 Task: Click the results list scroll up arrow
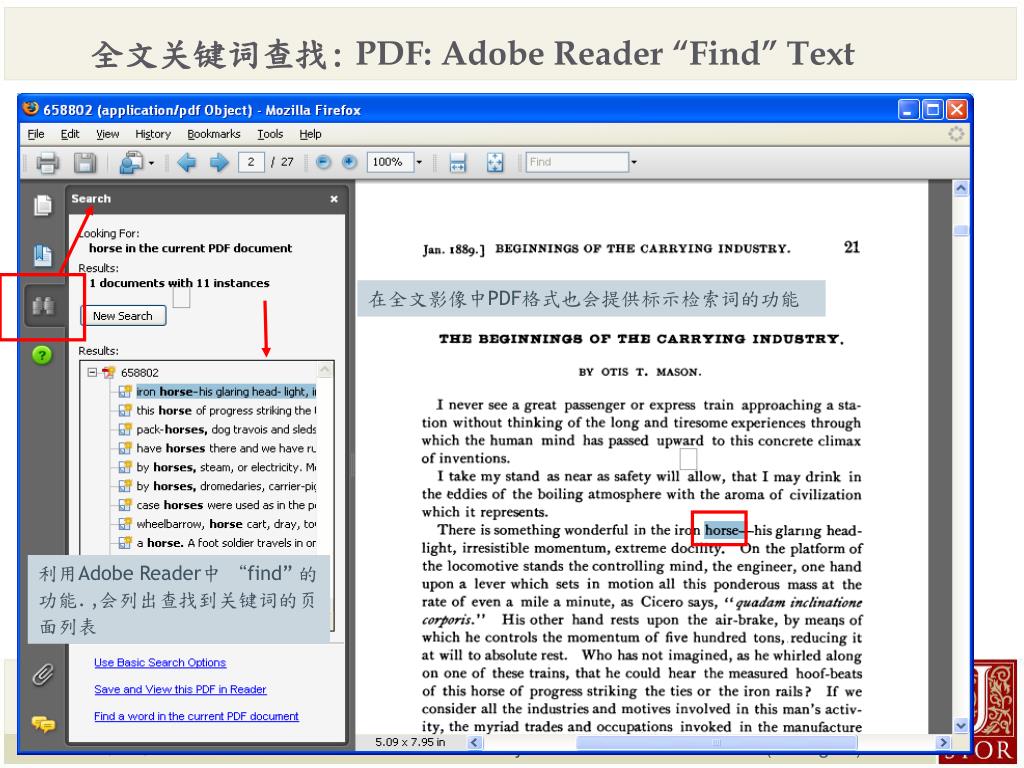(325, 371)
